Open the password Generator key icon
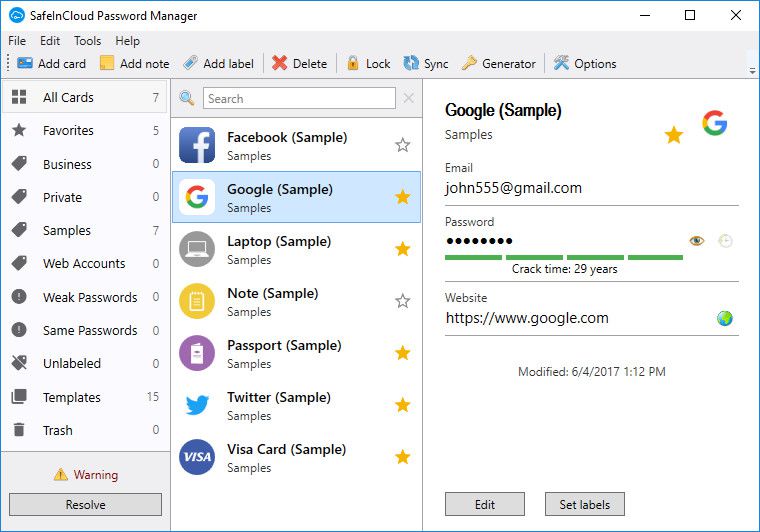 coord(469,63)
